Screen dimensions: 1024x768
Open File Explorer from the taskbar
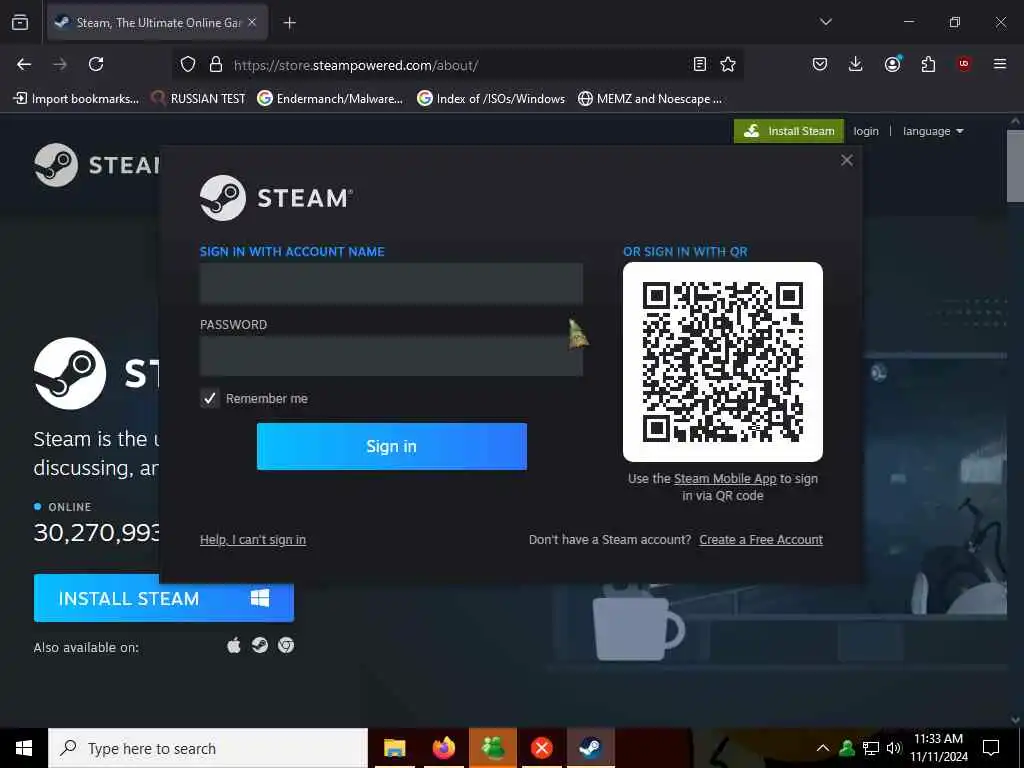394,748
